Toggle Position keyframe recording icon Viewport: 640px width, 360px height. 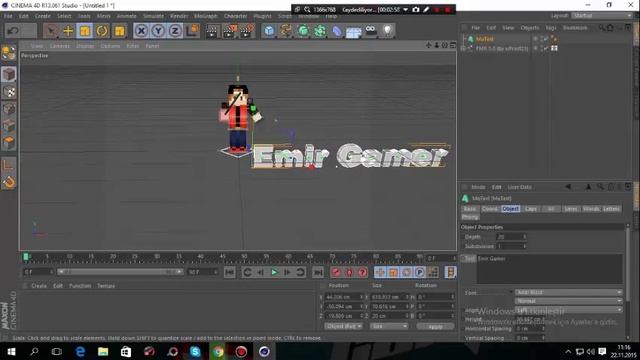pos(380,272)
